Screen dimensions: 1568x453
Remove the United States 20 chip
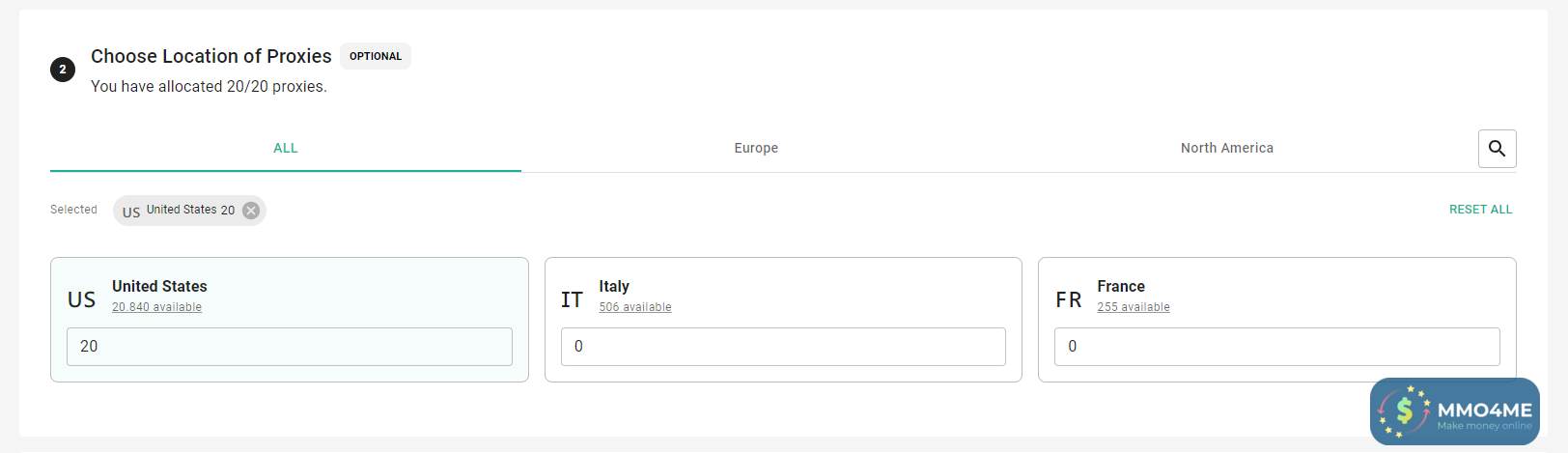tap(251, 211)
